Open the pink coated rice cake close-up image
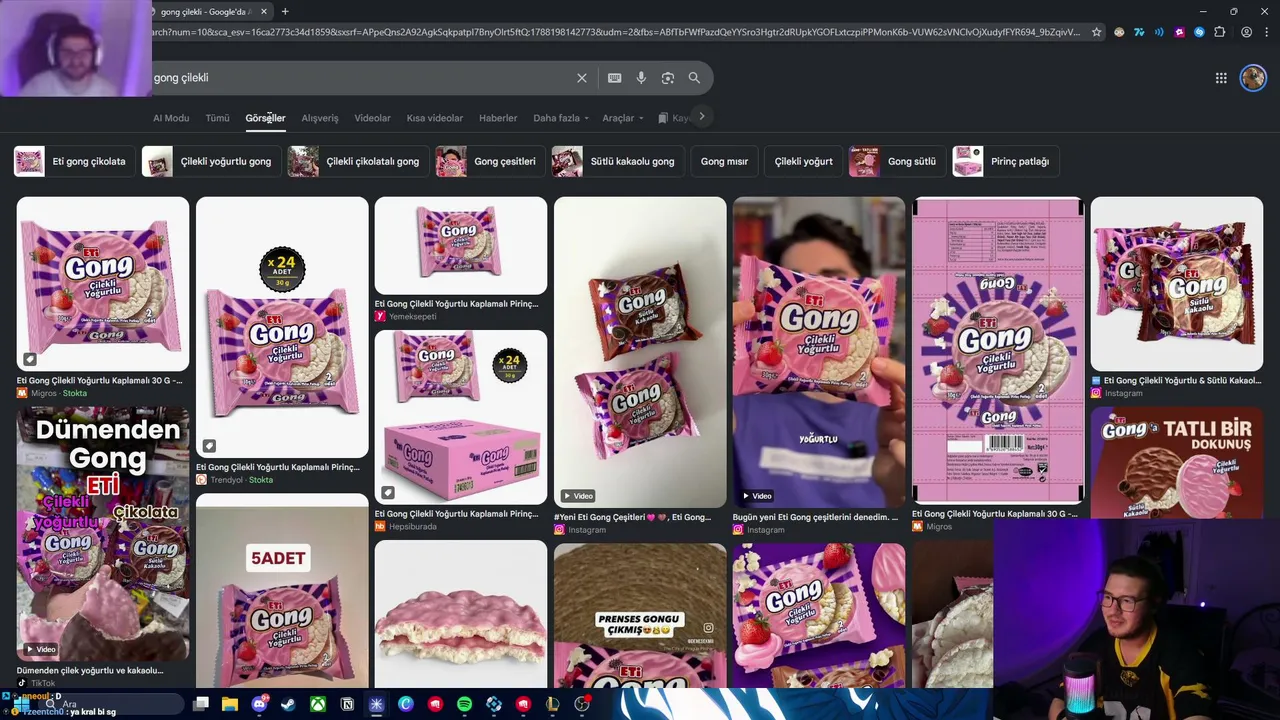1280x720 pixels. click(x=461, y=614)
